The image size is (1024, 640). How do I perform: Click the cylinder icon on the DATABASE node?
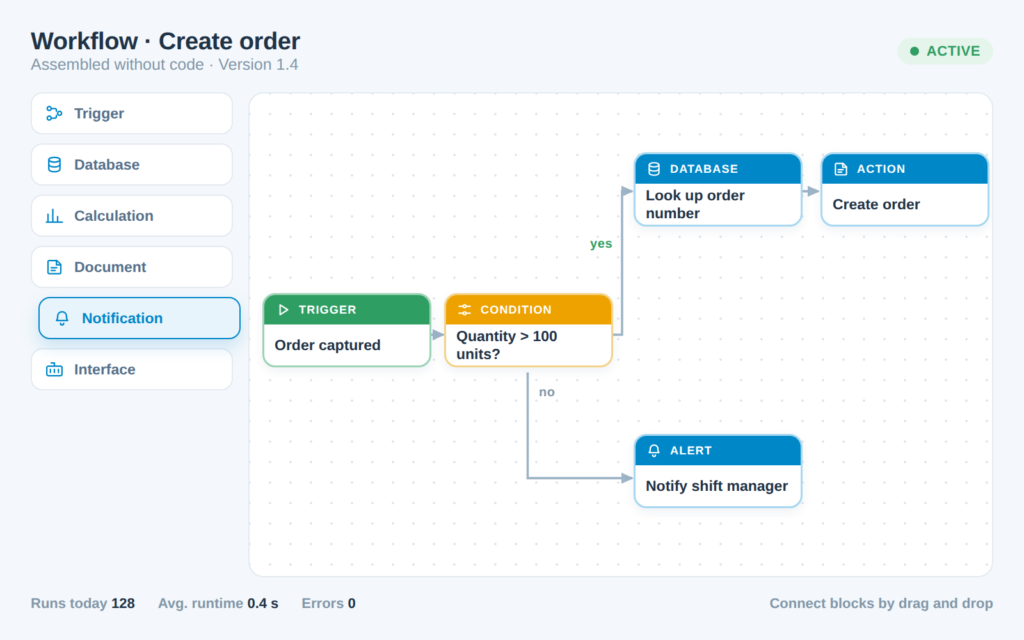click(x=654, y=169)
